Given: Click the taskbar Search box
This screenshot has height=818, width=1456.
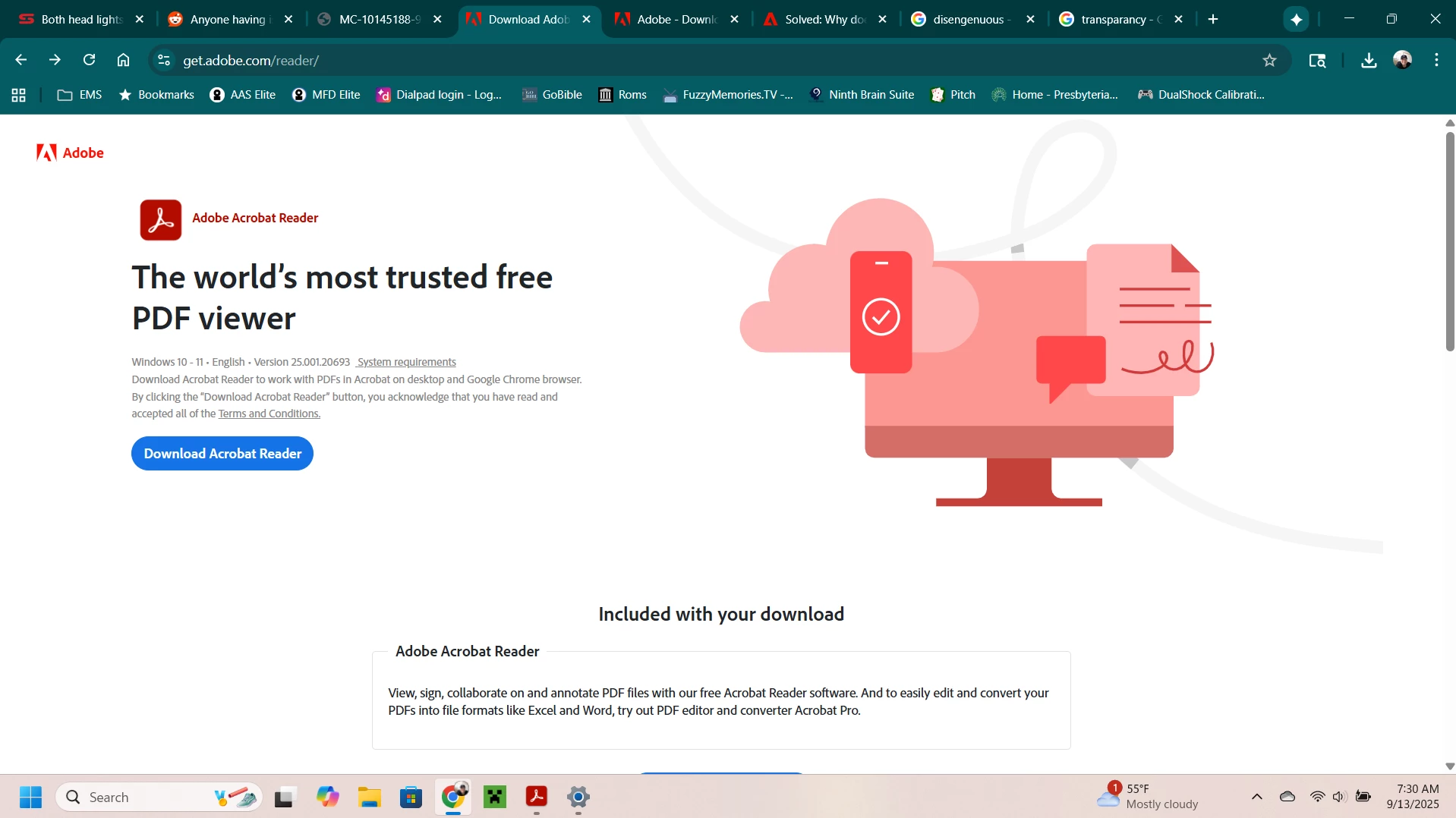Looking at the screenshot, I should [x=159, y=797].
